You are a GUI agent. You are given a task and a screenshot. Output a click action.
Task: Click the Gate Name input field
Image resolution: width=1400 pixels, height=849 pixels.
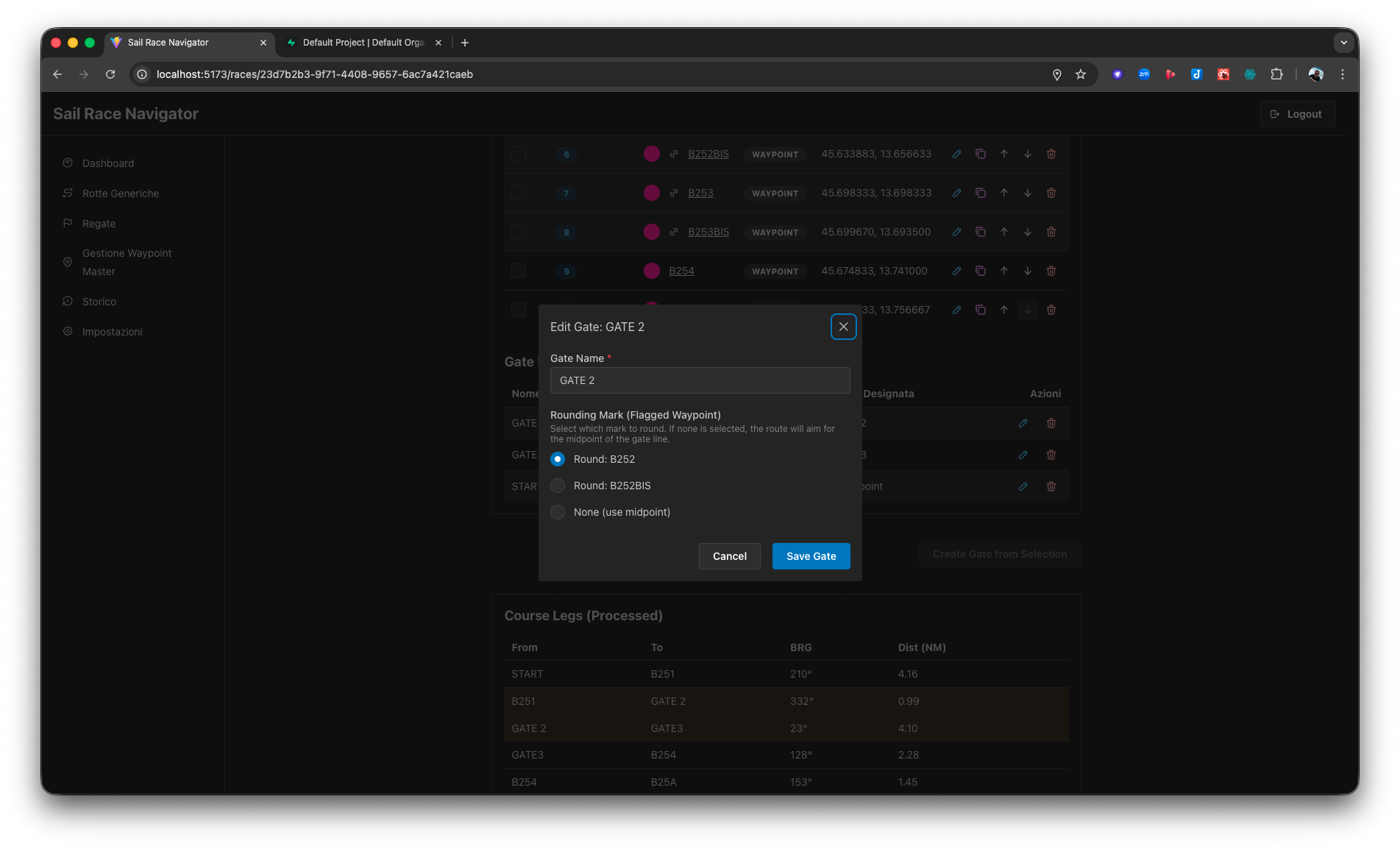(x=700, y=380)
